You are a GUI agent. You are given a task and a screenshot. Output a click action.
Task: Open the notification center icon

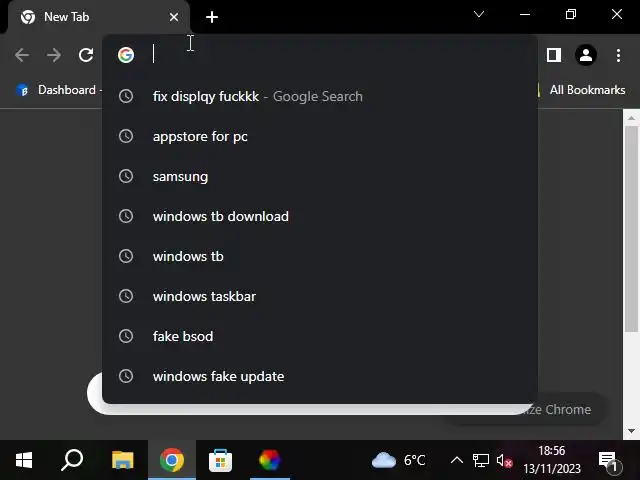(x=610, y=461)
